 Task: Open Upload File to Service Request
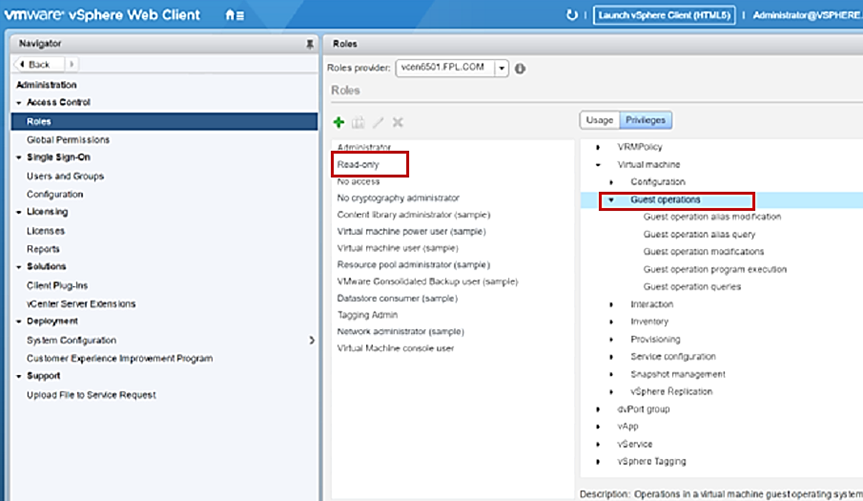tap(91, 395)
